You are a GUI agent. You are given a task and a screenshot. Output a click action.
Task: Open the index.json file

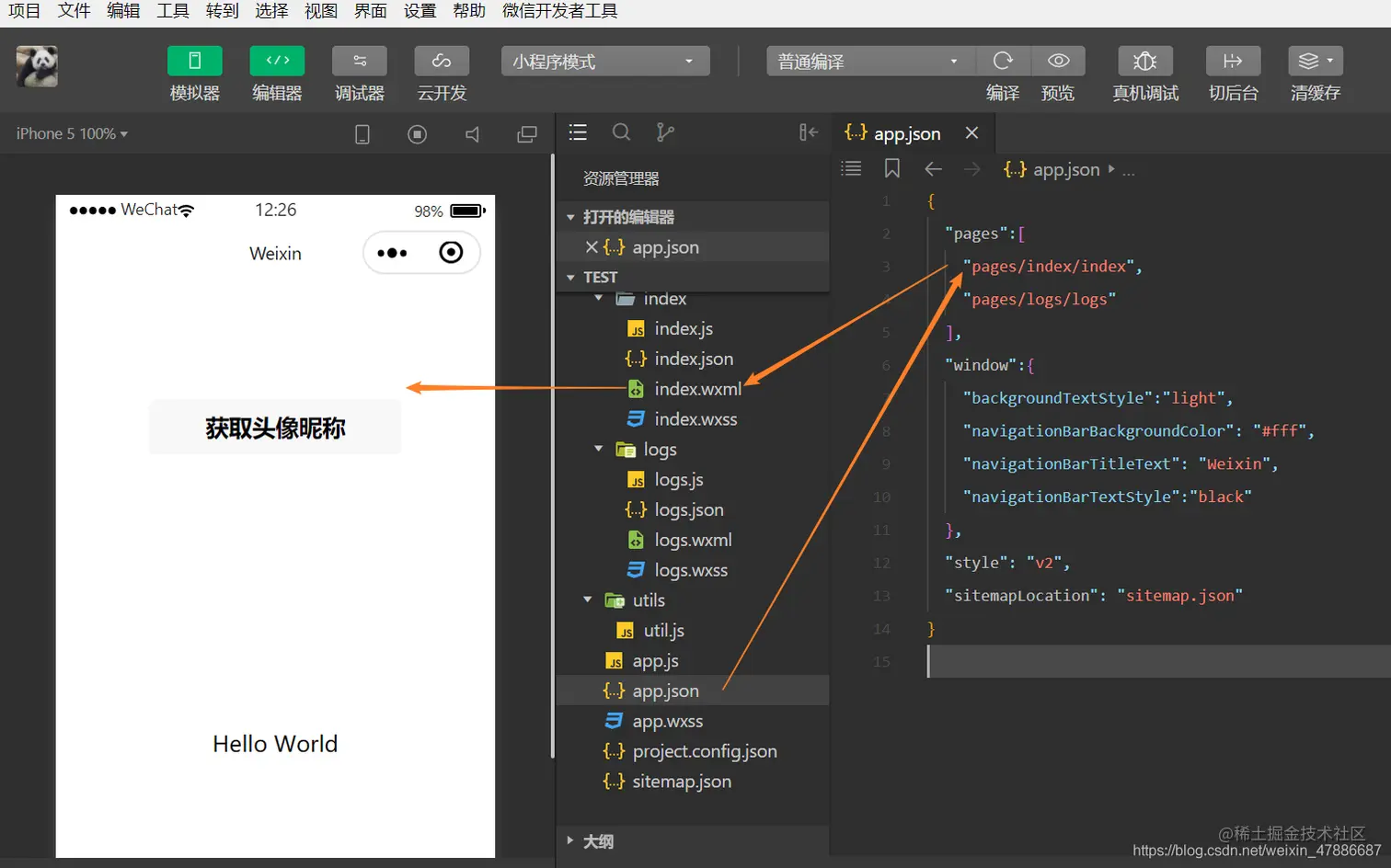[x=694, y=359]
